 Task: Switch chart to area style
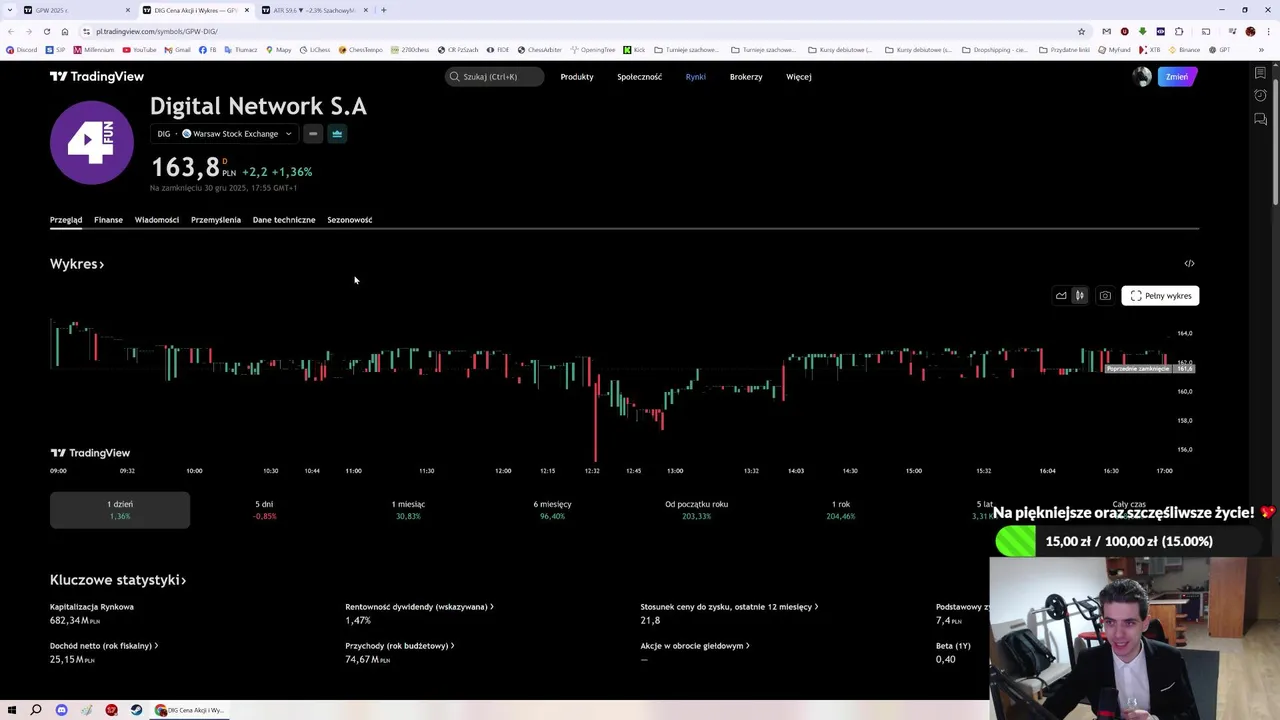1061,296
